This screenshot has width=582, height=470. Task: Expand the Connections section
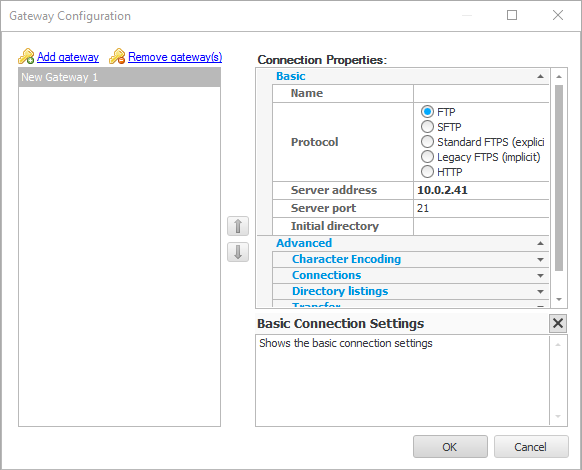point(540,275)
